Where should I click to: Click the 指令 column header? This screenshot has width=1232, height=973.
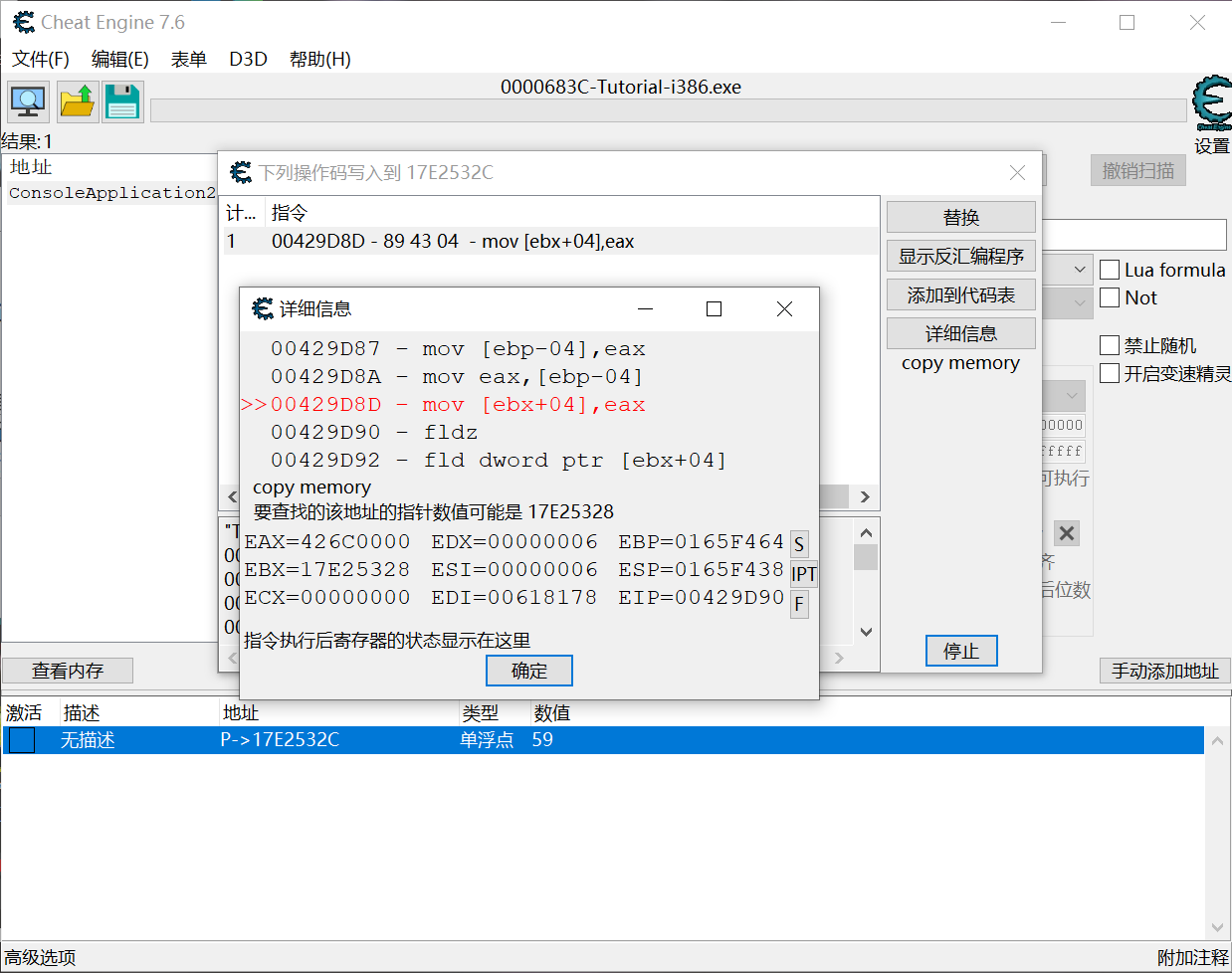pos(290,212)
